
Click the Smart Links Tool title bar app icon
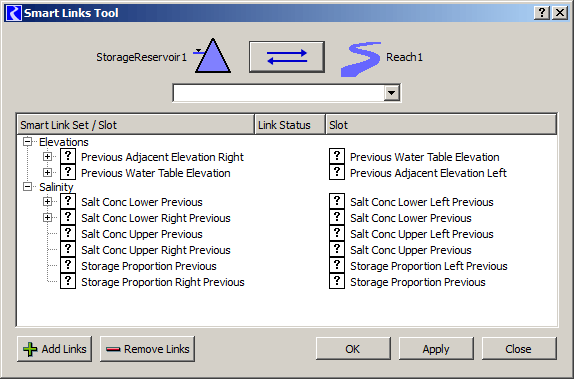14,13
